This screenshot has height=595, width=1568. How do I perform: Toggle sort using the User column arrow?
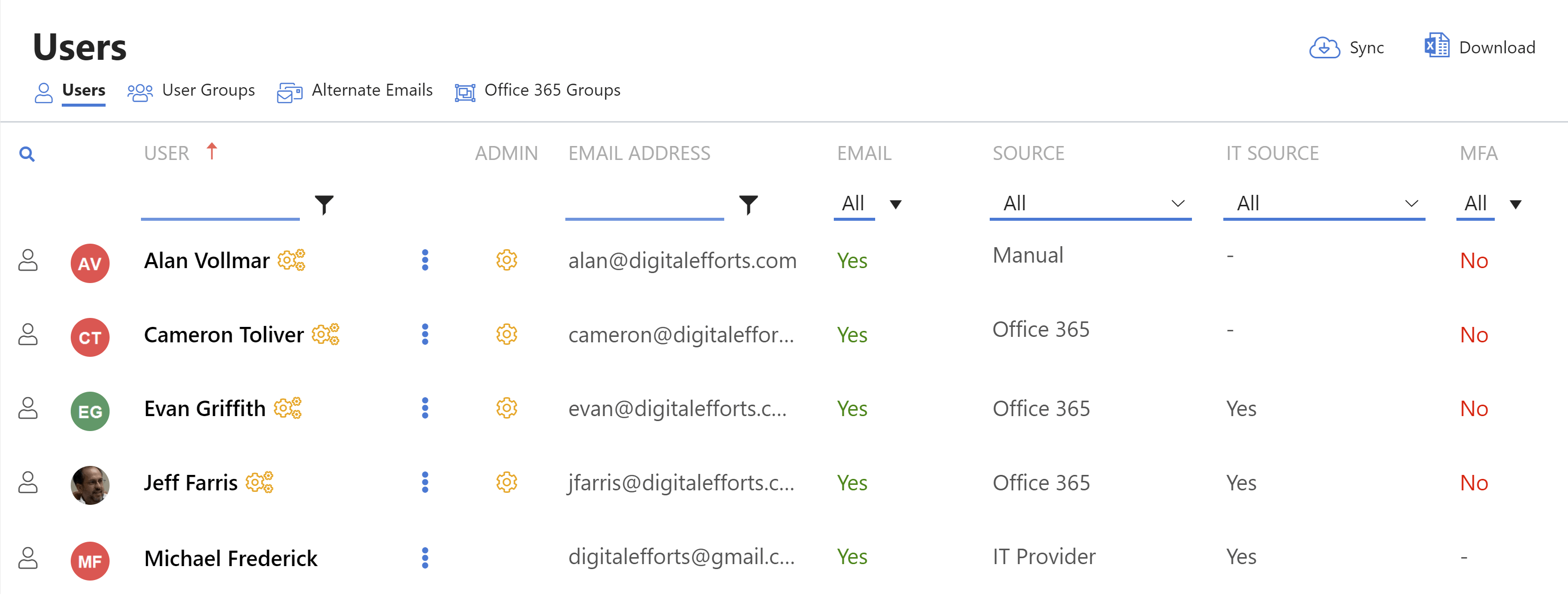point(211,151)
